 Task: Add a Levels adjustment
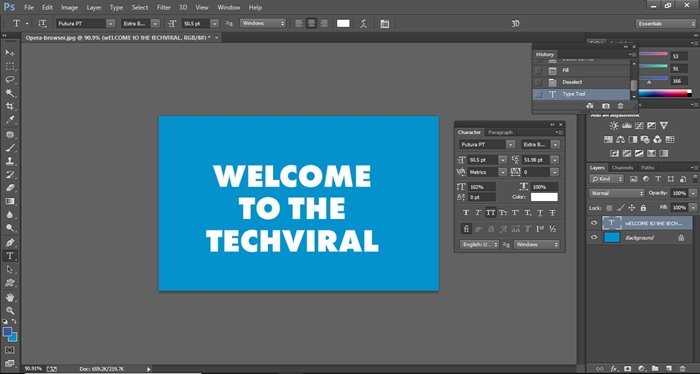(x=627, y=126)
